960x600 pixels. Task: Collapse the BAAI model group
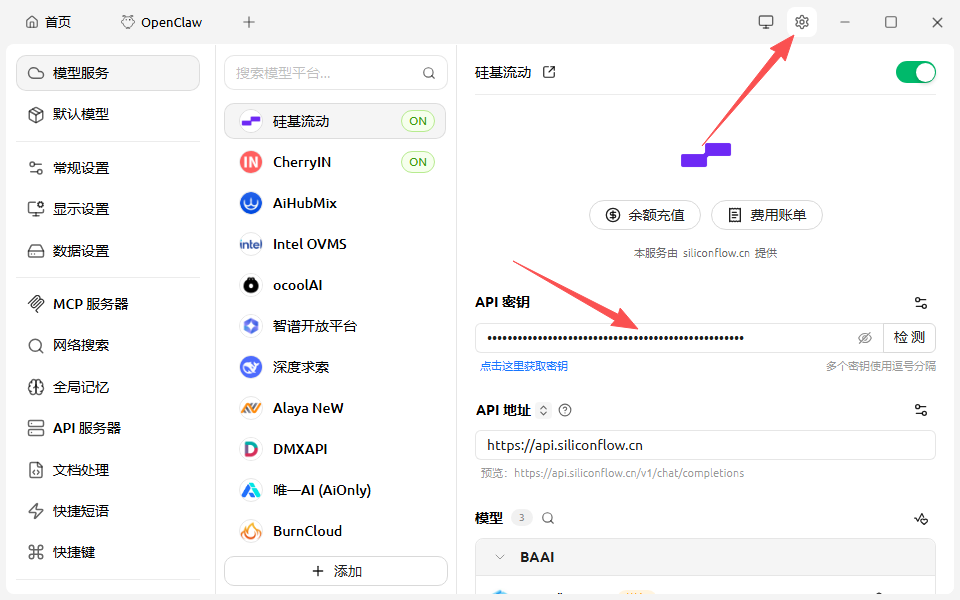[500, 557]
